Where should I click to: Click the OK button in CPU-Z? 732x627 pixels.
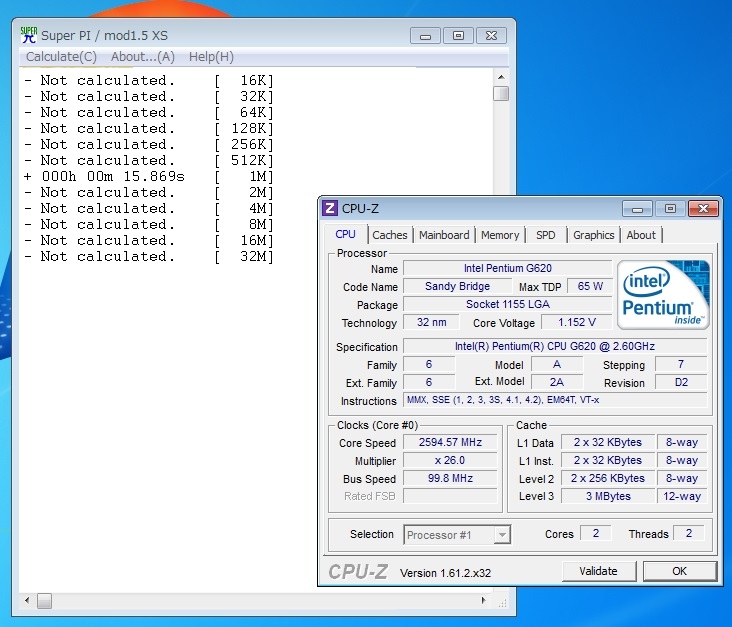[x=679, y=571]
